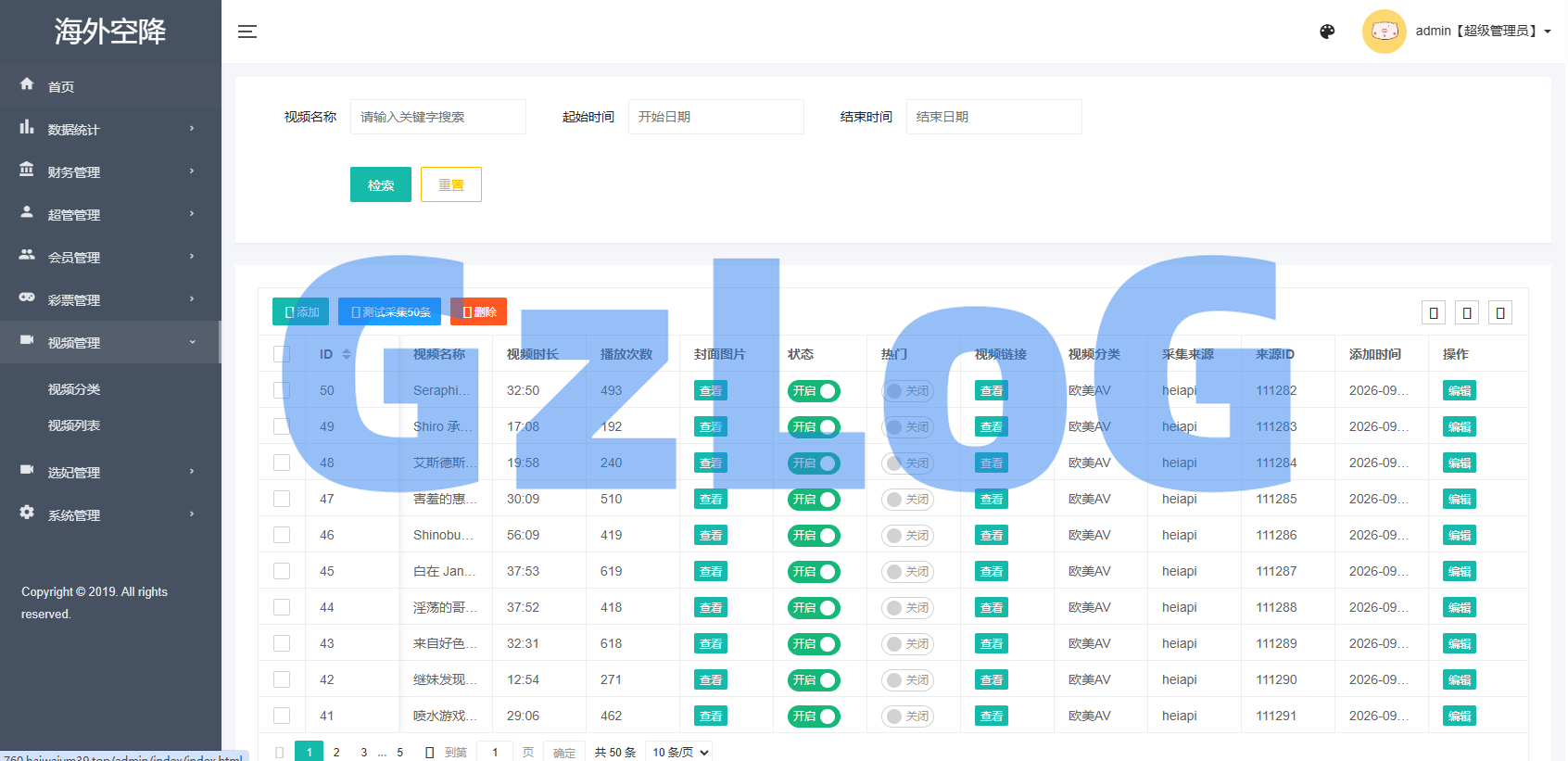Select 视频列表 in the sidebar
The width and height of the screenshot is (1568, 761).
point(74,425)
